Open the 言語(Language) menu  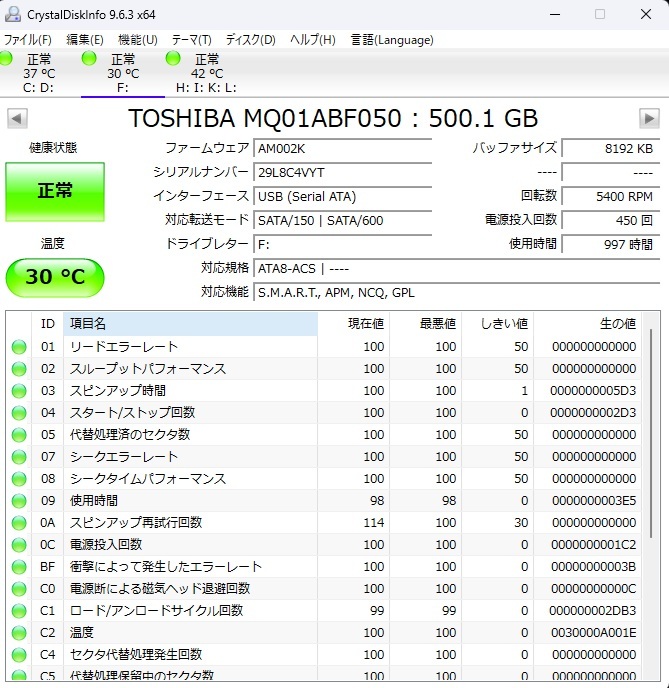coord(392,40)
